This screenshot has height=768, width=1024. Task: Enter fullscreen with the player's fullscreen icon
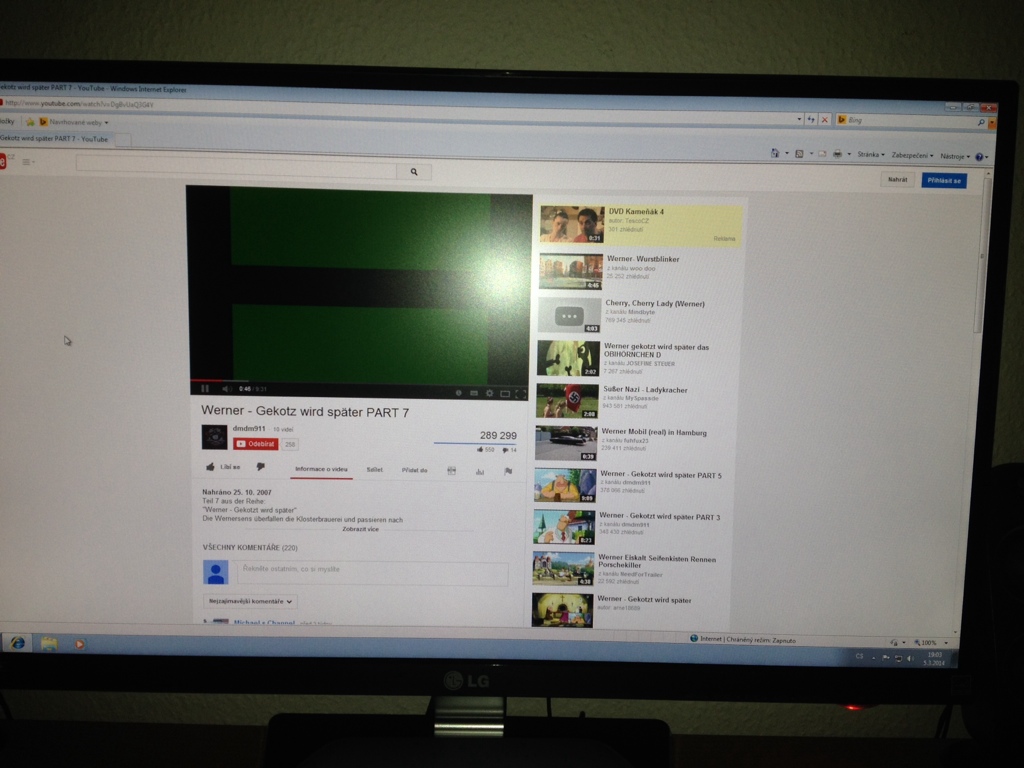point(520,394)
